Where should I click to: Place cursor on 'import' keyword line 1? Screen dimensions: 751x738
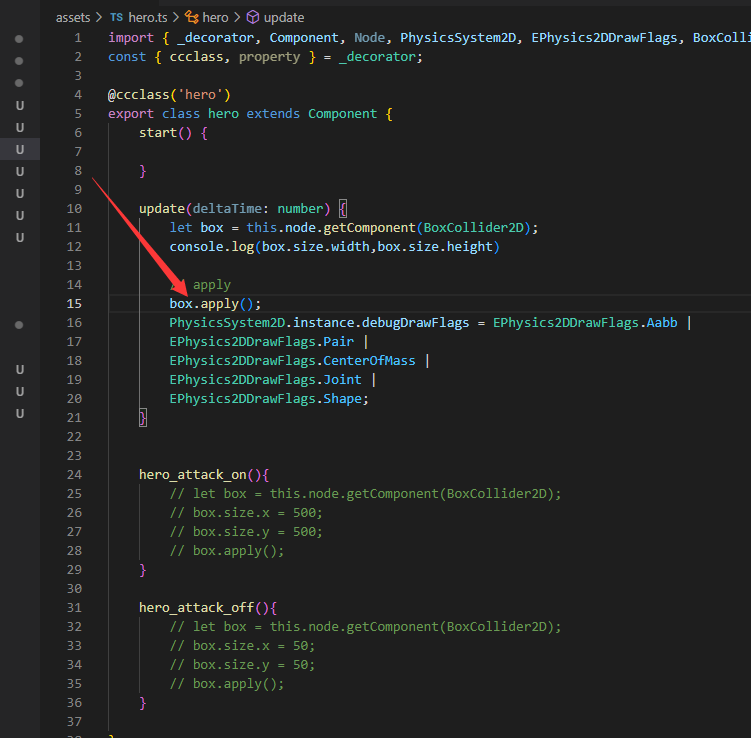pos(131,38)
